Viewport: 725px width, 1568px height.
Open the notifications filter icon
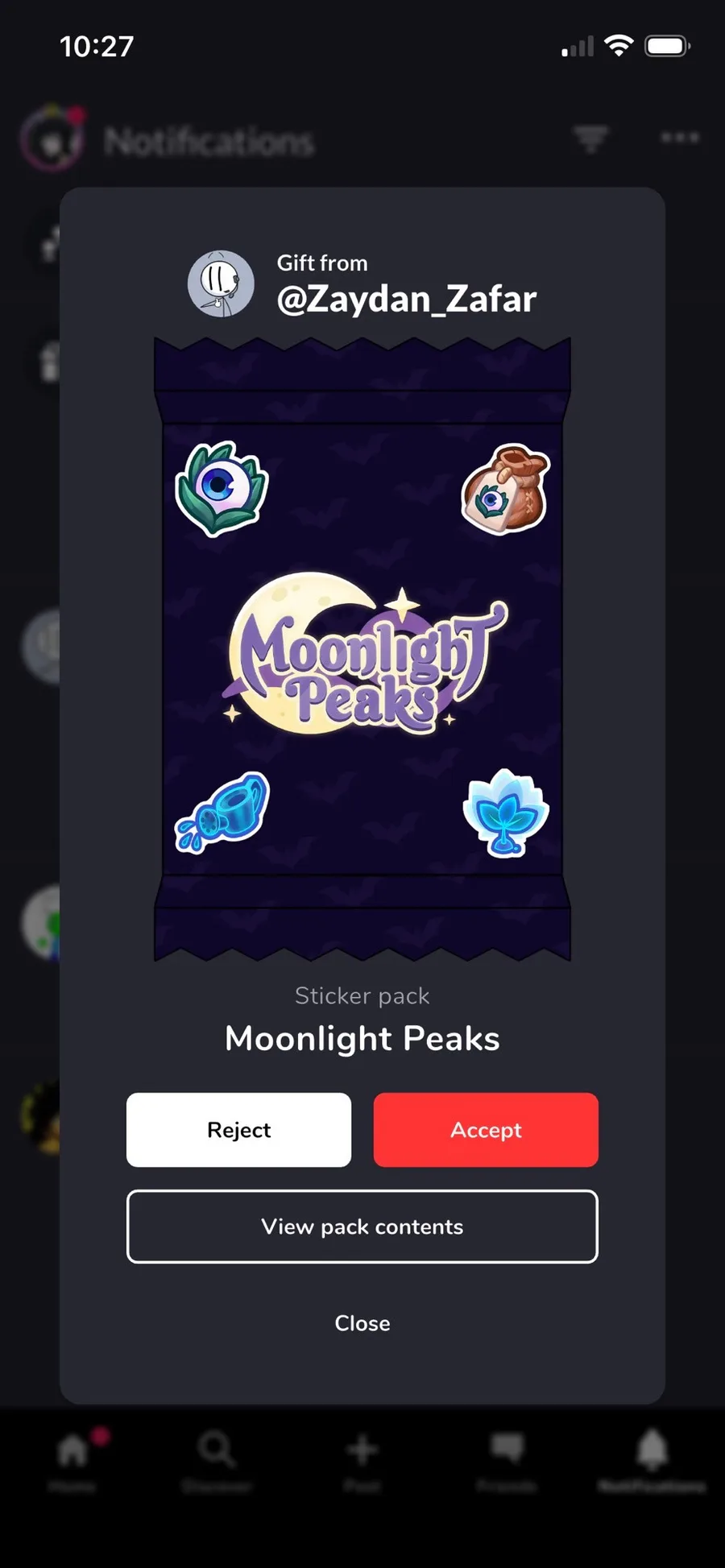[x=590, y=139]
